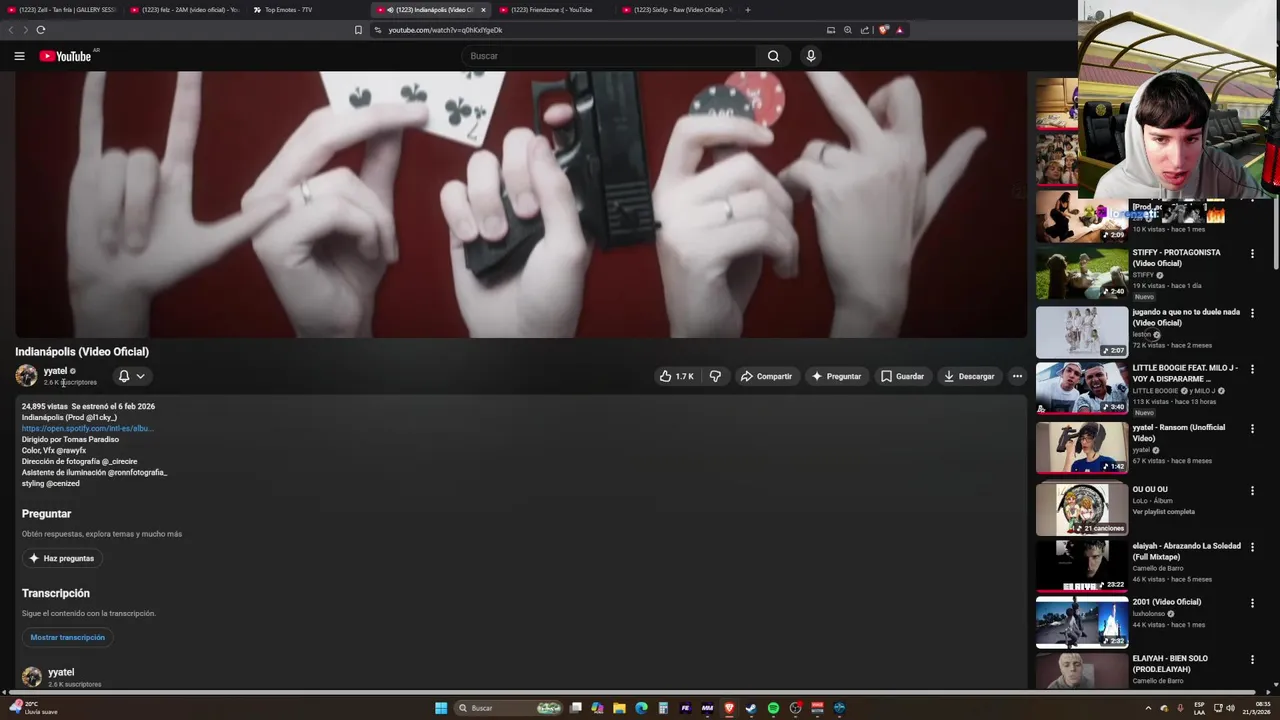1280x720 pixels.
Task: Open the Spotify link in description
Action: (87, 428)
